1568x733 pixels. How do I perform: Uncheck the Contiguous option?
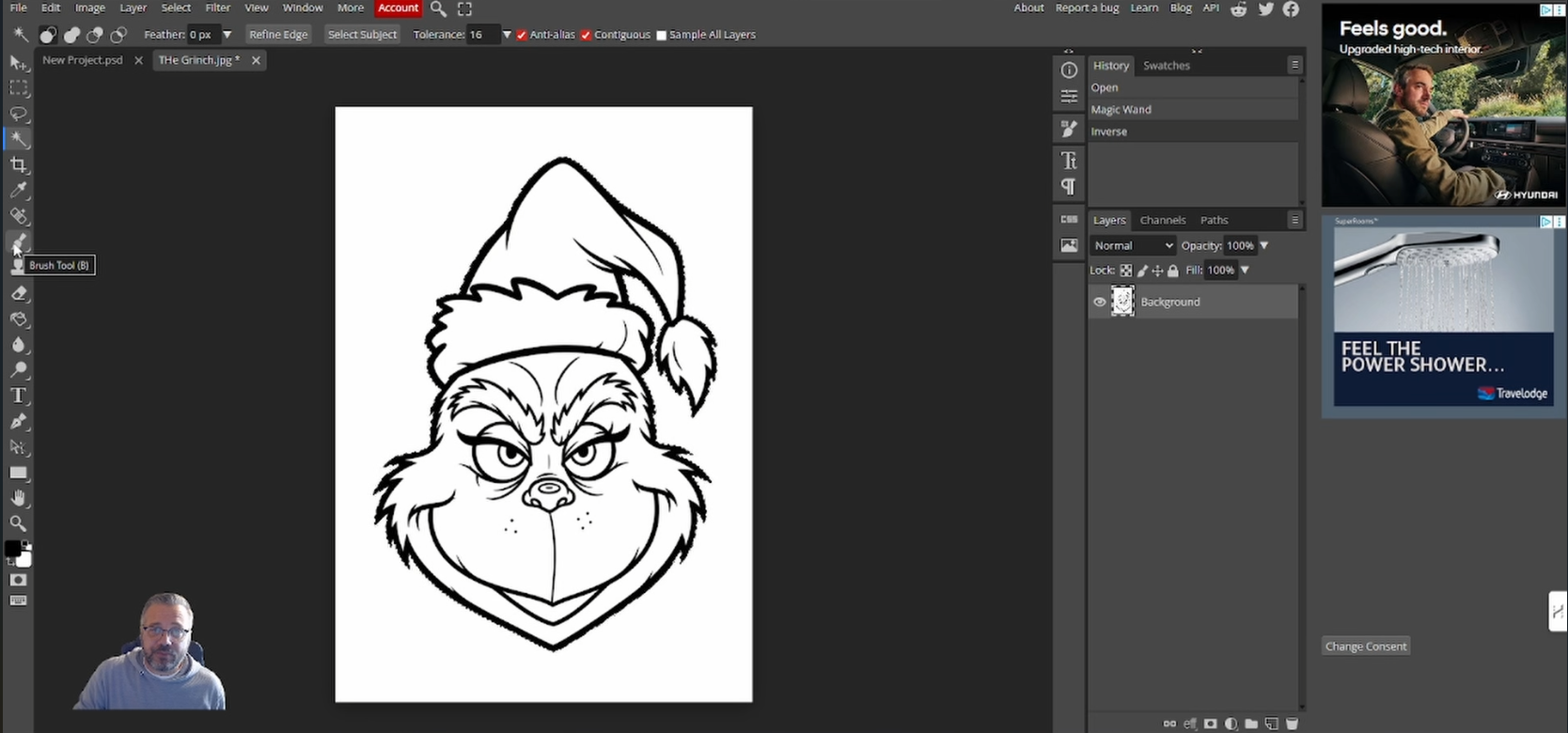pyautogui.click(x=586, y=35)
